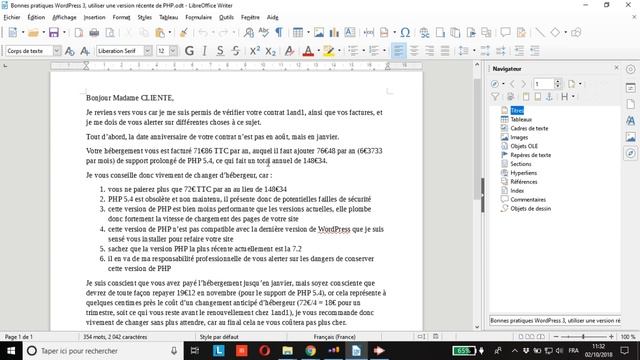
Task: Open the Outils menu
Action: click(226, 17)
